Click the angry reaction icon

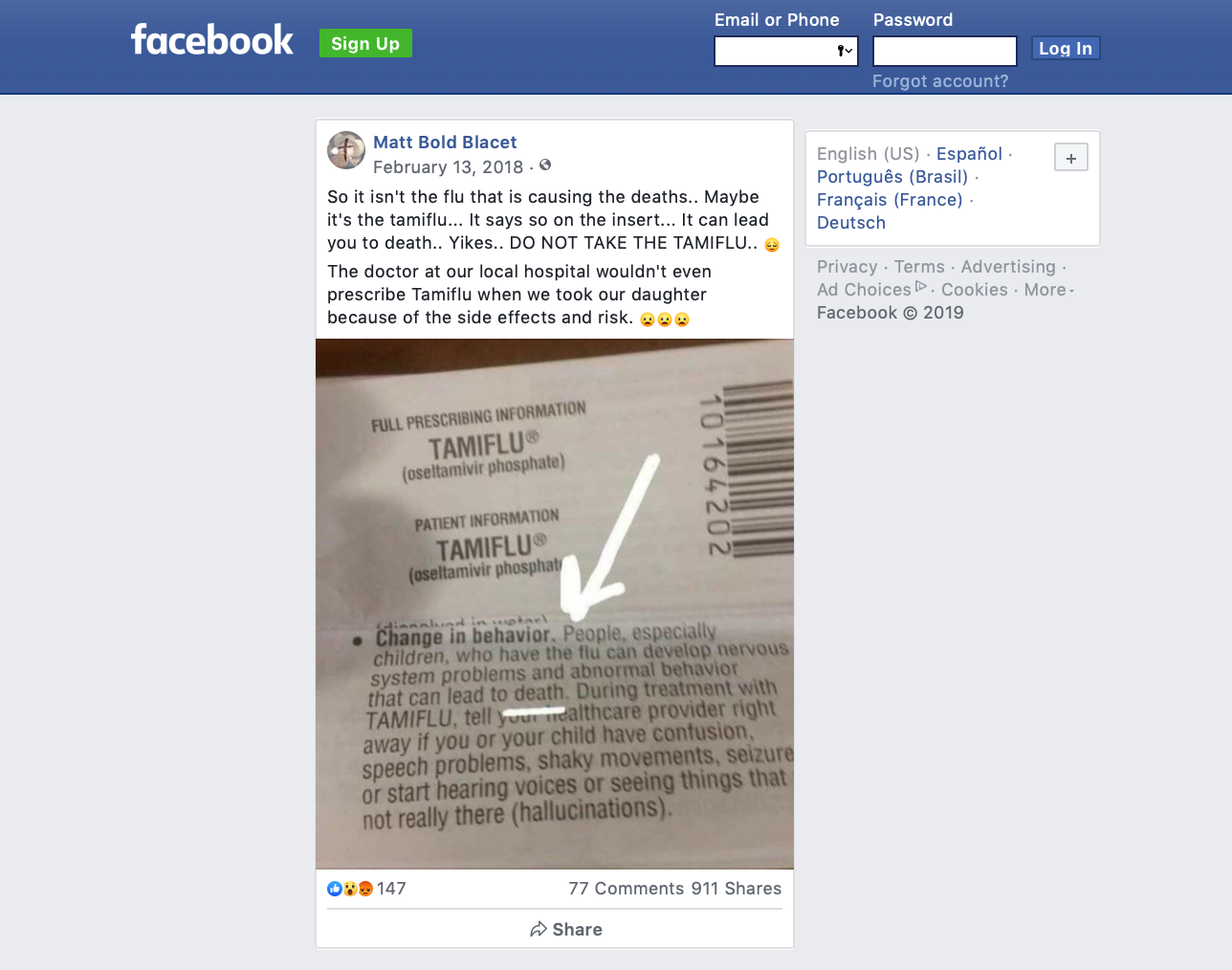tap(365, 889)
